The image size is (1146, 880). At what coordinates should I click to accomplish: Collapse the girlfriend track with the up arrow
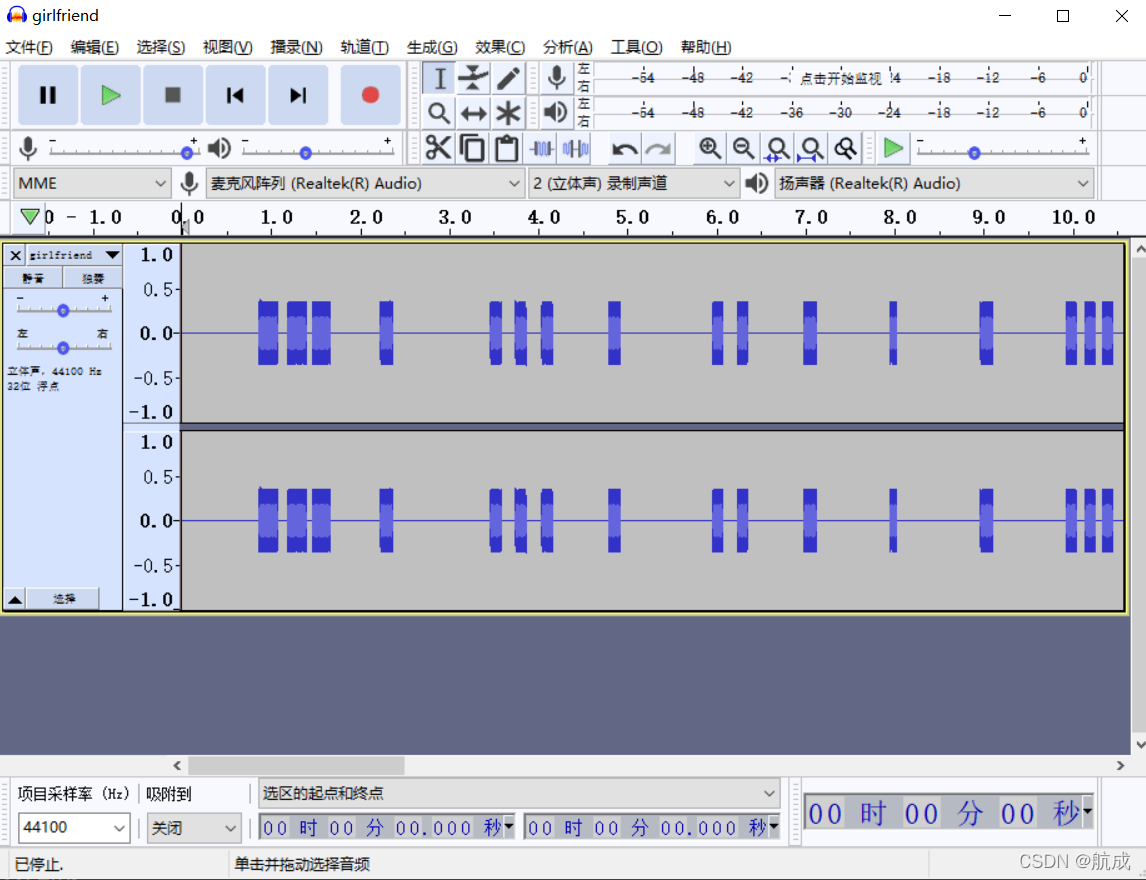click(15, 599)
